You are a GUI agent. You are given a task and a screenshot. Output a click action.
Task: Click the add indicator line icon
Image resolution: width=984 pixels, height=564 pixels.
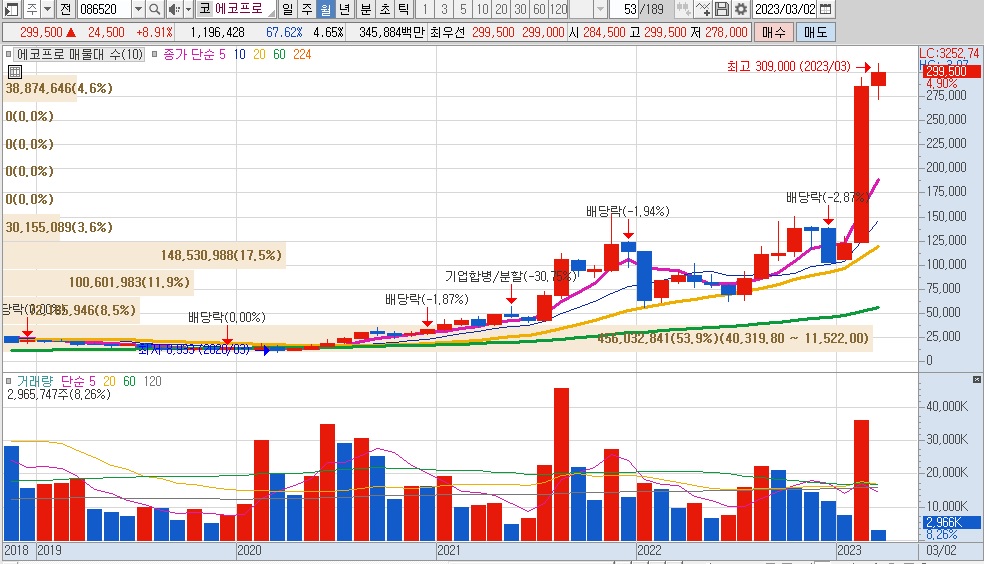(703, 9)
